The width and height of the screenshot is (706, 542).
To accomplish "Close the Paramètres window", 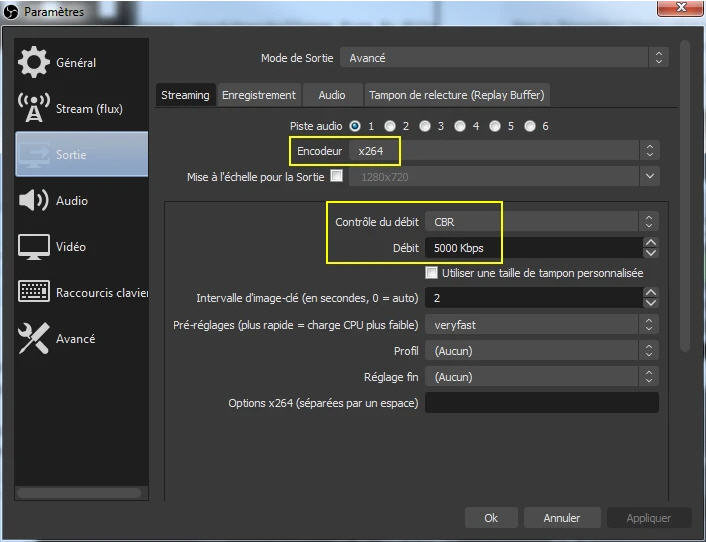I will (680, 8).
